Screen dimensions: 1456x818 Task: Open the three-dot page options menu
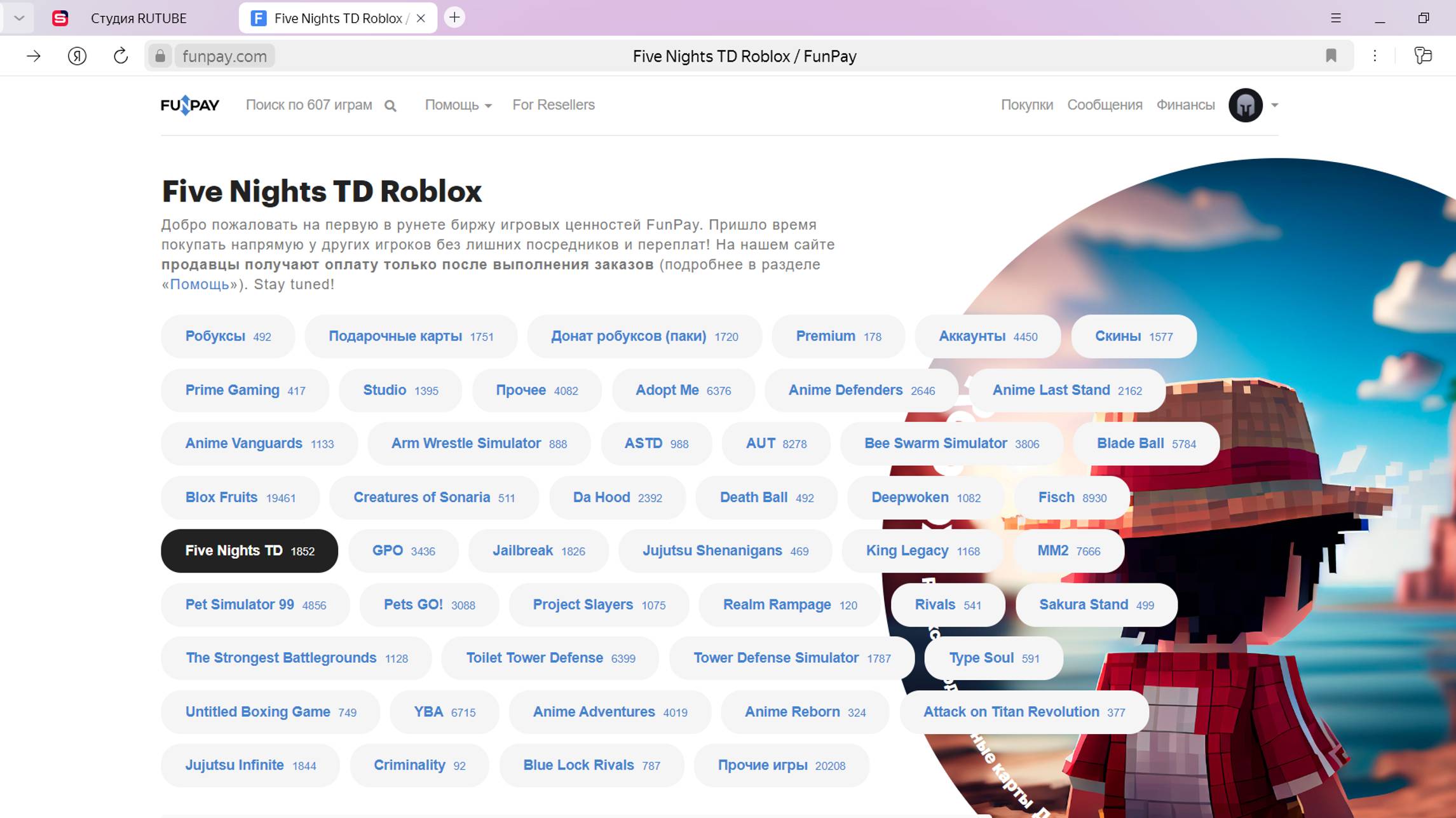coord(1375,56)
